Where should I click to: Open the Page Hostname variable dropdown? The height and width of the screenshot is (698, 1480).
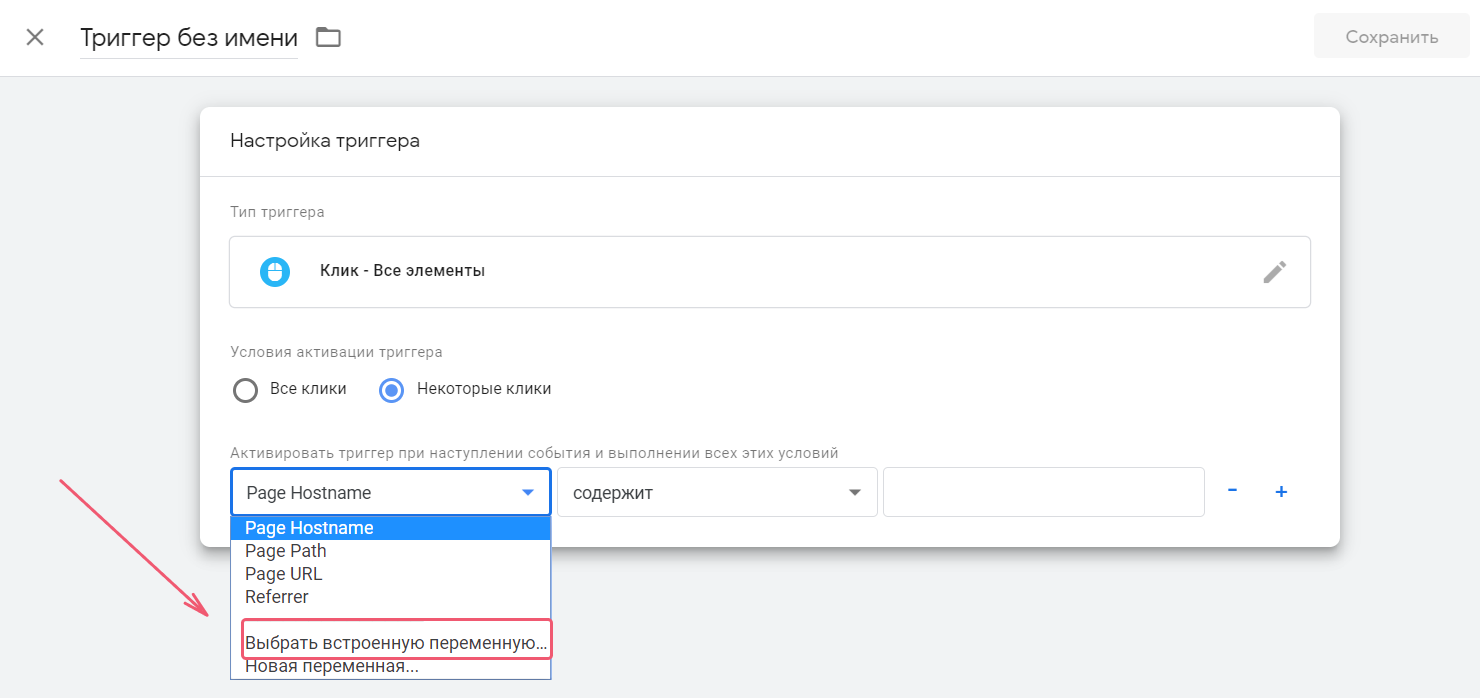[390, 493]
